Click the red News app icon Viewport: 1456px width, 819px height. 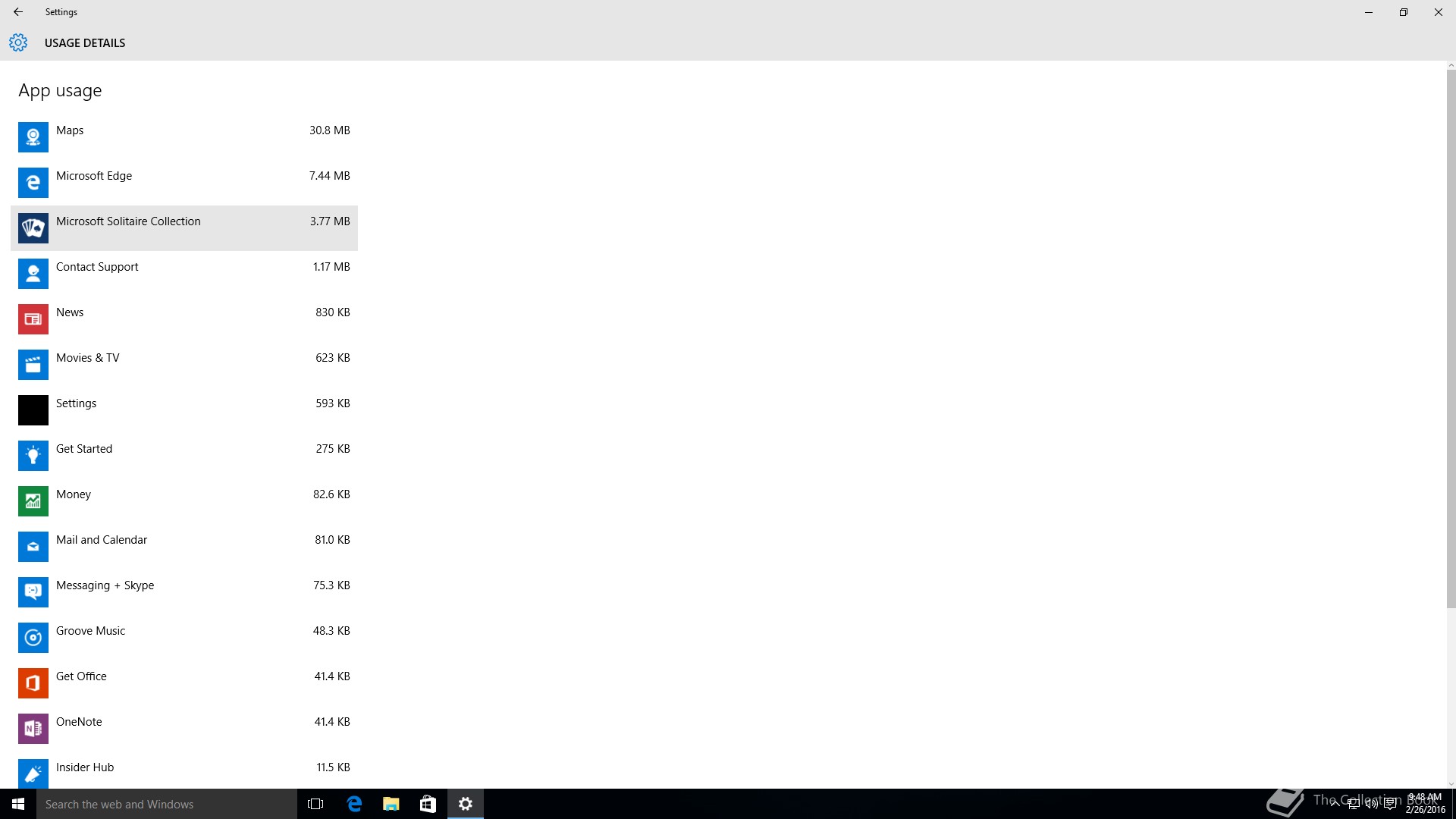pos(33,319)
